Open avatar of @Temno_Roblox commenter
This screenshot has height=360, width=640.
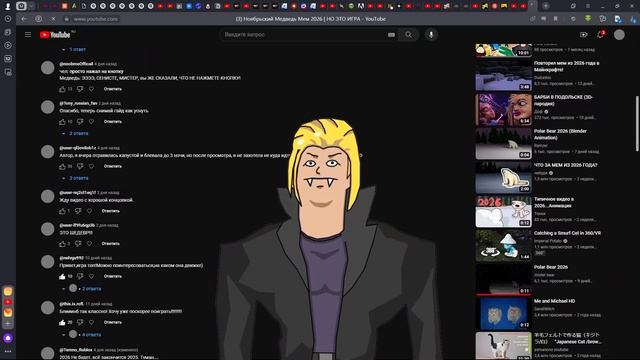47,353
